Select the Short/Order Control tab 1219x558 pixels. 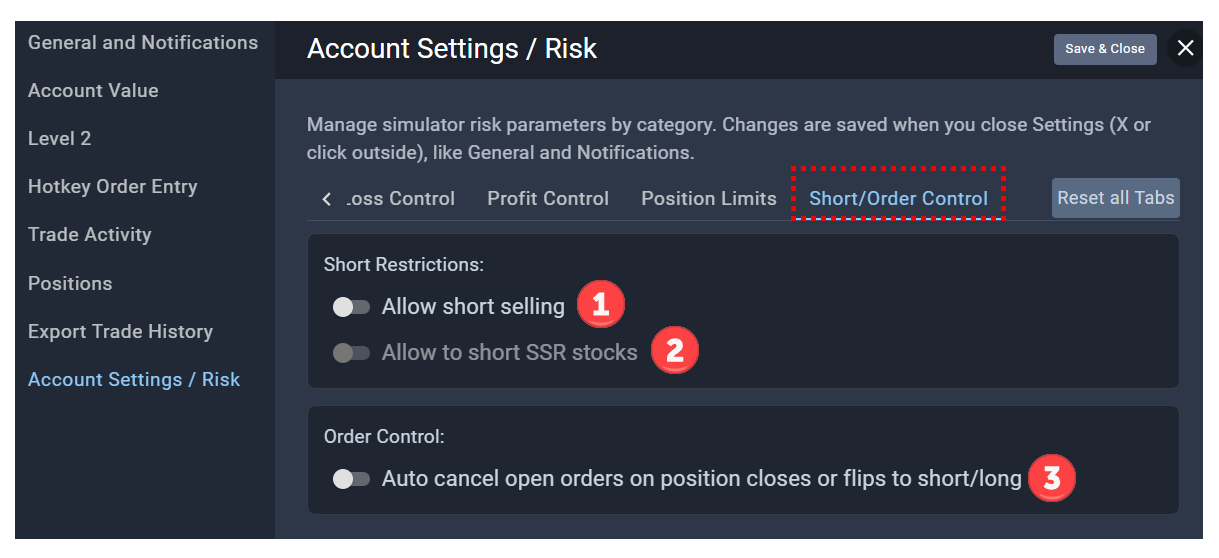(x=898, y=199)
